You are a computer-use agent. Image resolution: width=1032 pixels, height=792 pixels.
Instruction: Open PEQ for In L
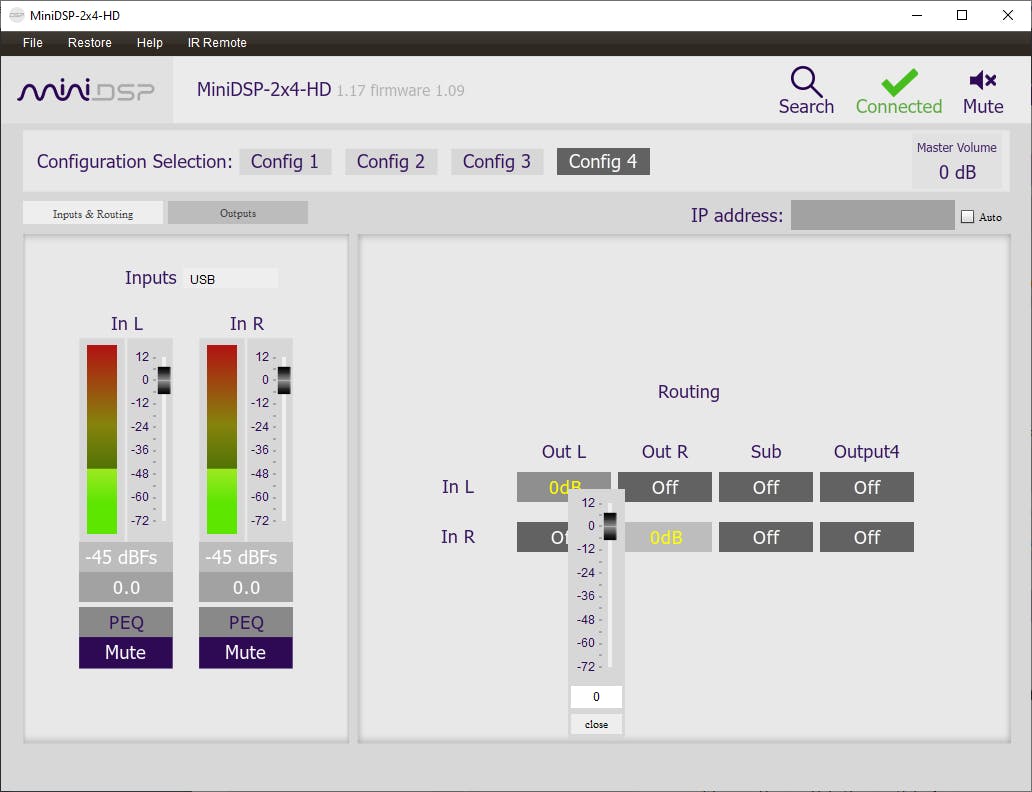coord(126,622)
